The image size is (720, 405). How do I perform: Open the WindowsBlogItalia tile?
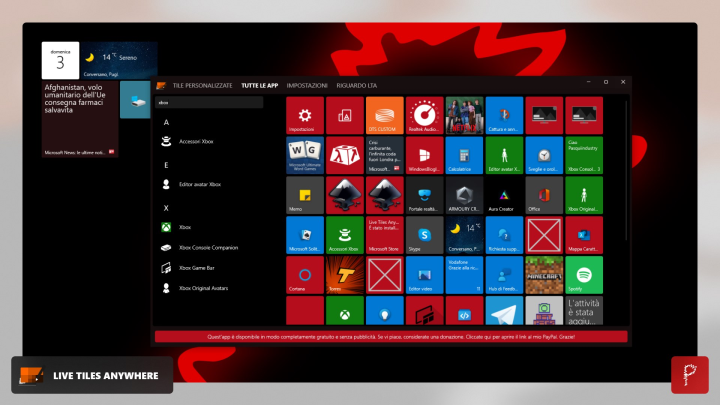[425, 155]
